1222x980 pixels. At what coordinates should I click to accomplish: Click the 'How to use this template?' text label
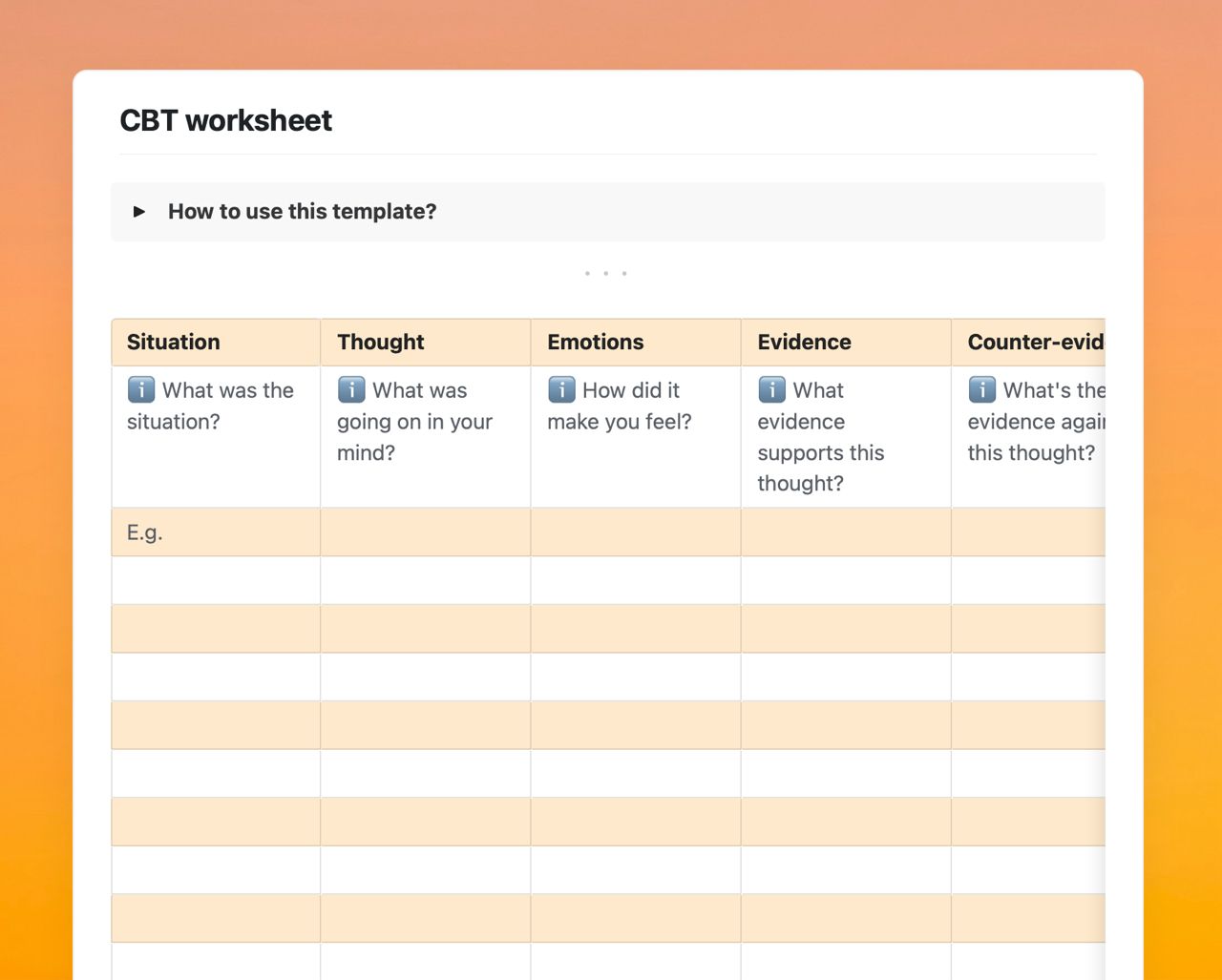click(303, 211)
